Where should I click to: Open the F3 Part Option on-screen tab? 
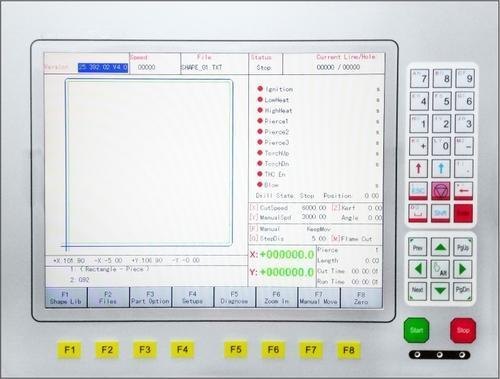point(150,297)
